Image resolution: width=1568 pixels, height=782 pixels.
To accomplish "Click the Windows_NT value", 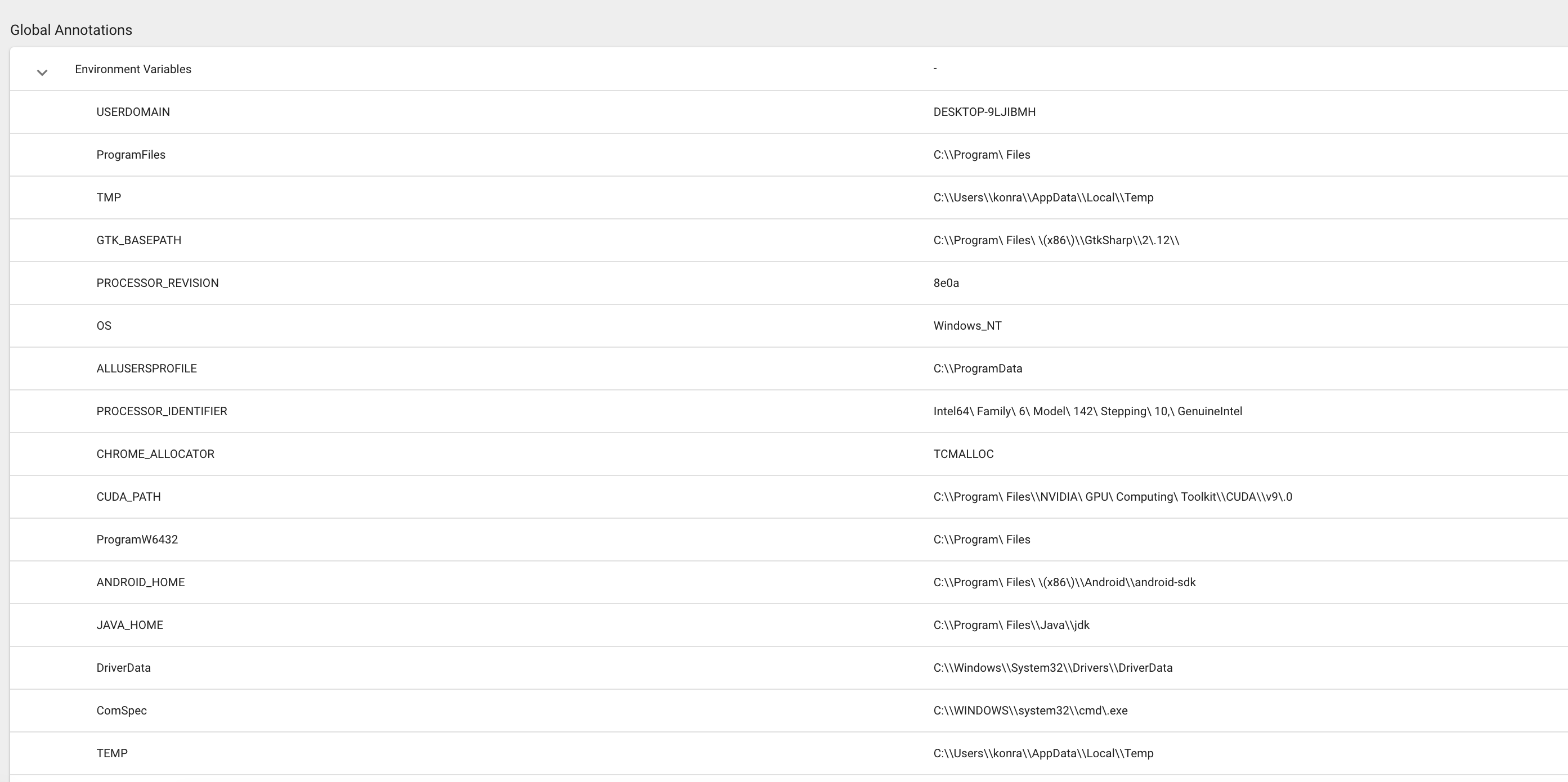I will (x=967, y=326).
